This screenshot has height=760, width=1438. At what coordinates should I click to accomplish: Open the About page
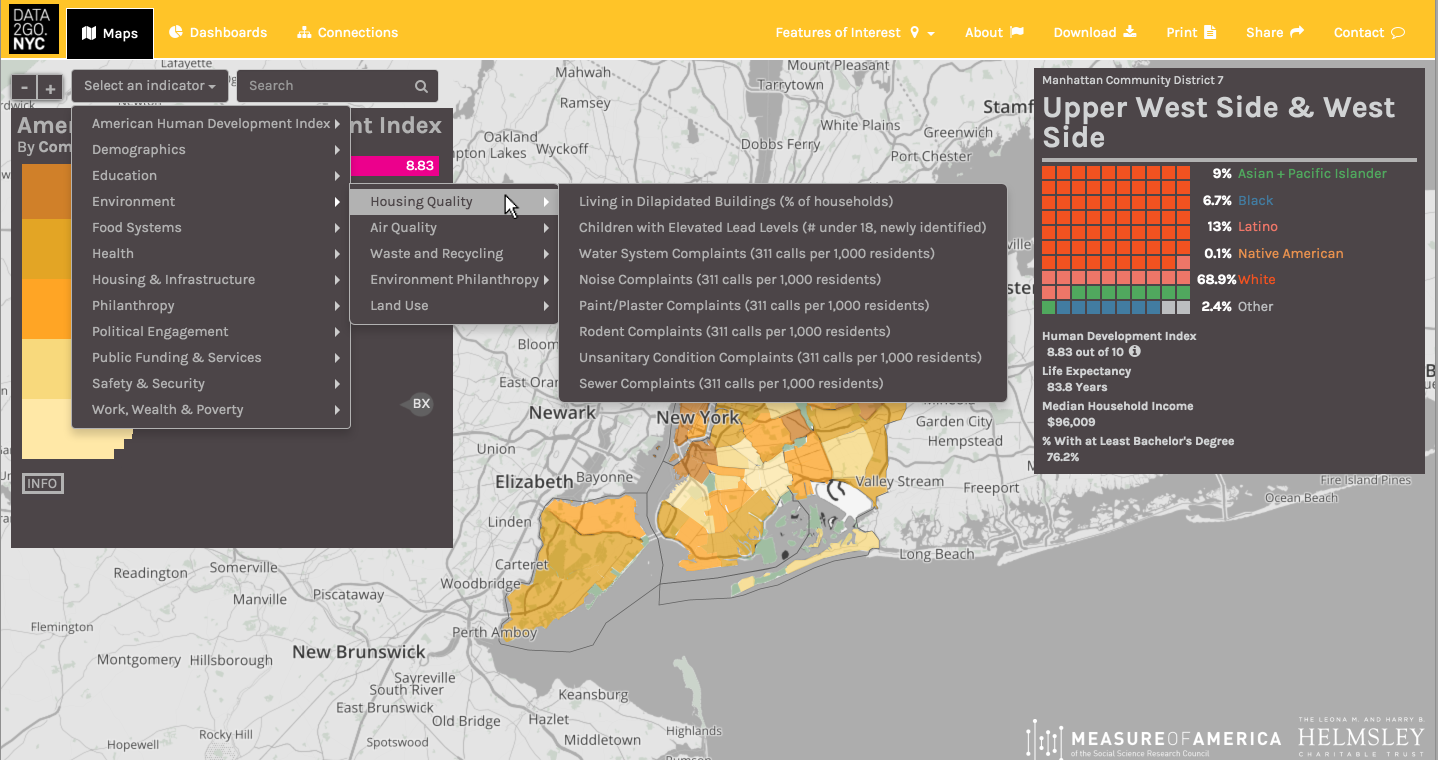pyautogui.click(x=994, y=33)
